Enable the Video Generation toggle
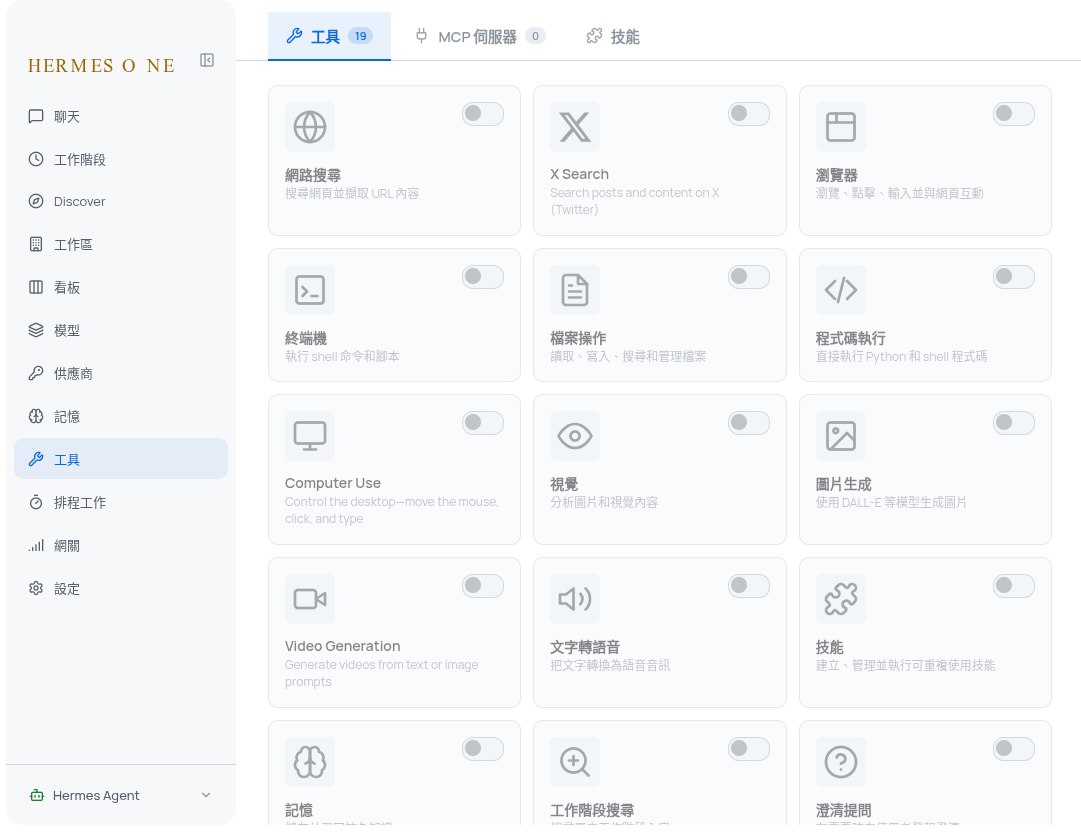Screen dimensions: 1081x833 (x=483, y=585)
